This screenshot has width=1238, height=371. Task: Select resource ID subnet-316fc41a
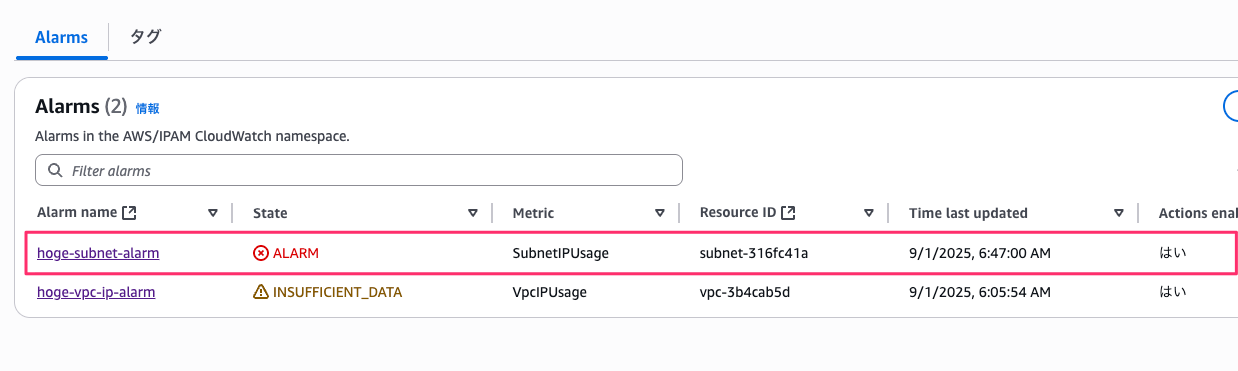pyautogui.click(x=754, y=253)
